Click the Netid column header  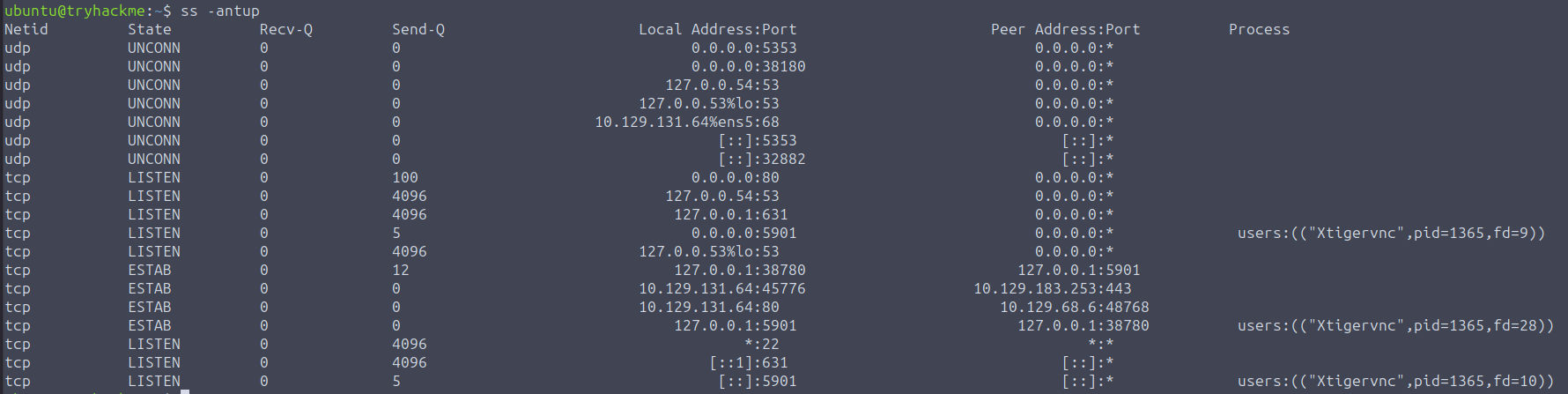coord(26,29)
